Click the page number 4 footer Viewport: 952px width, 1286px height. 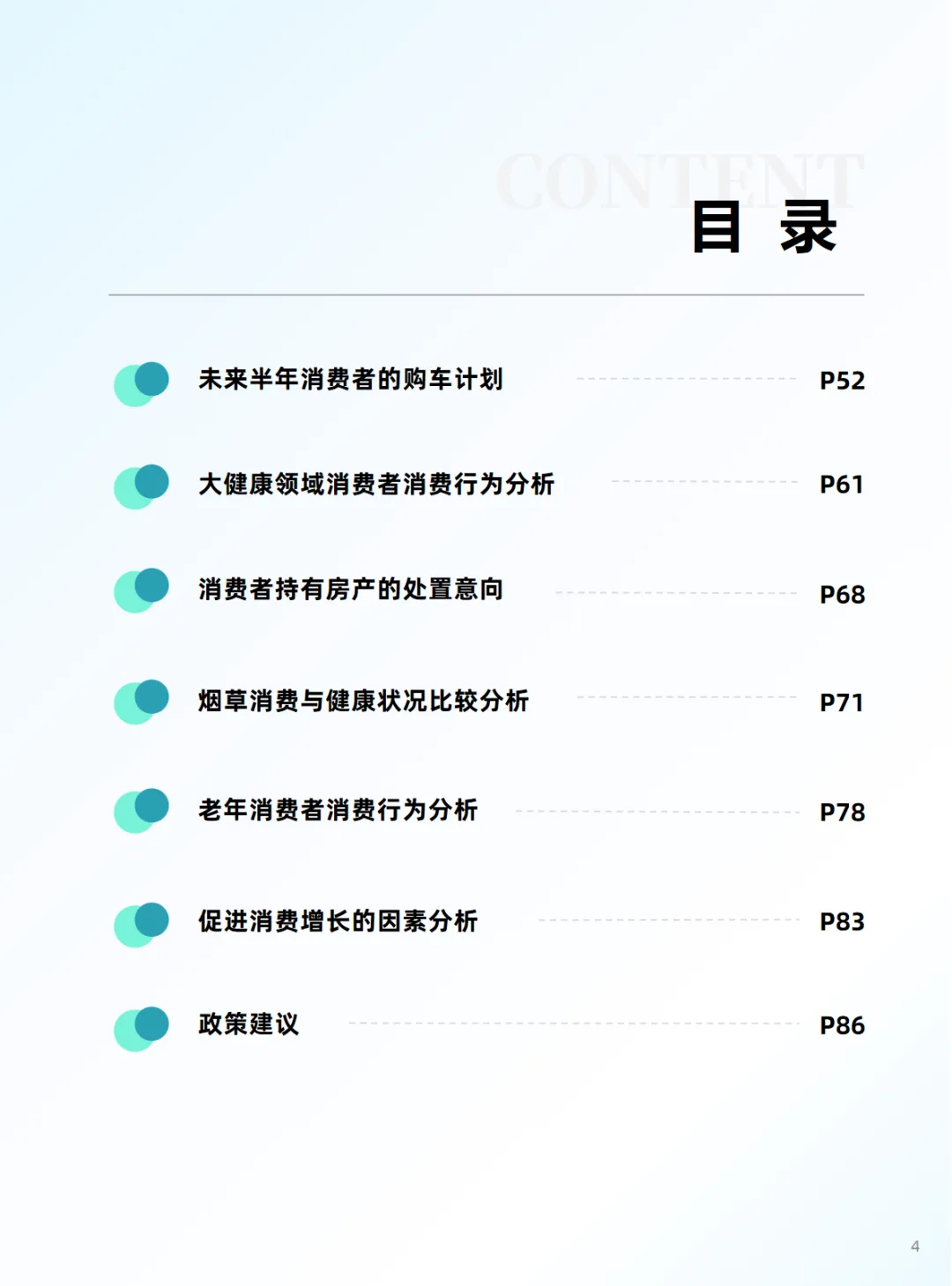pyautogui.click(x=915, y=1246)
